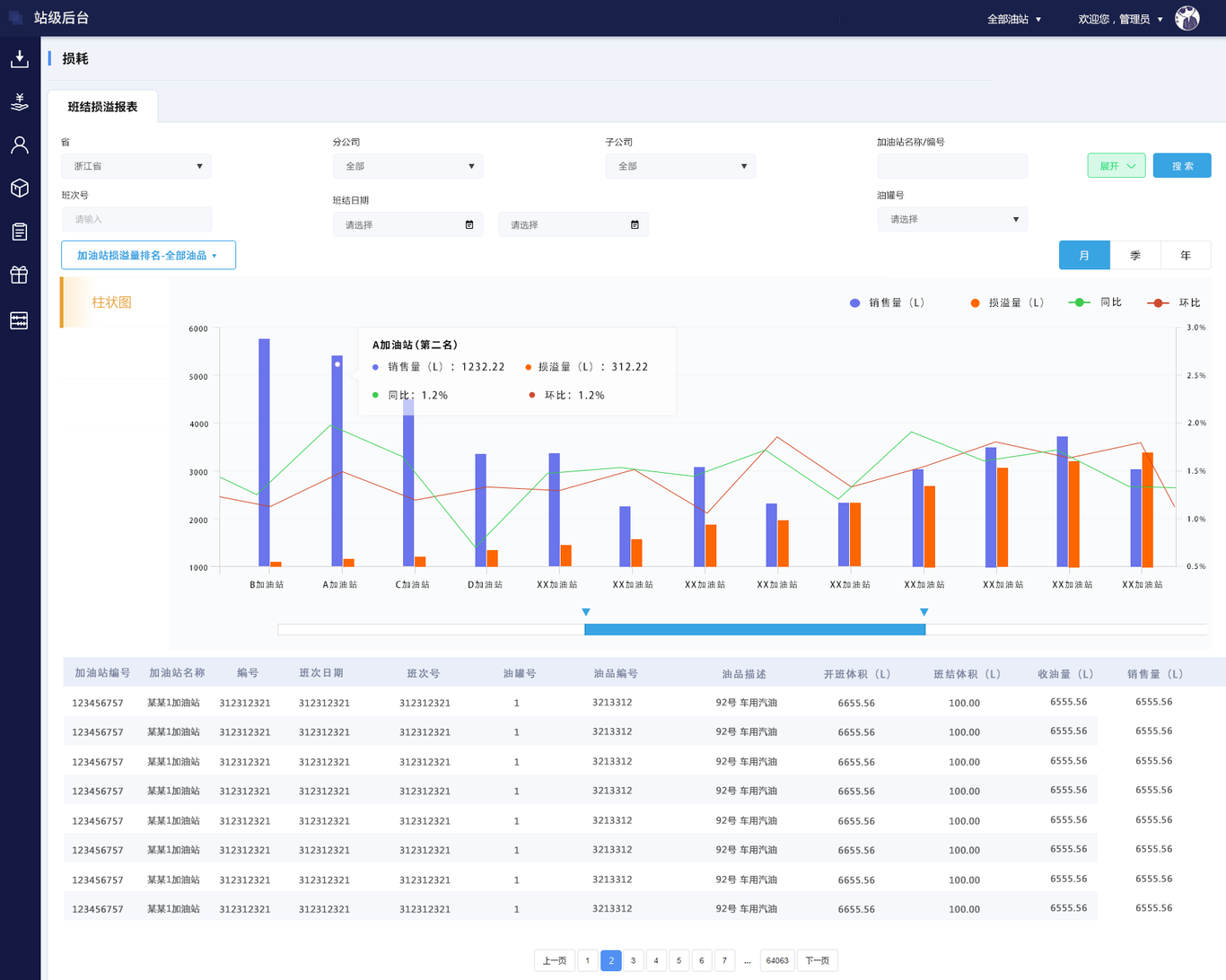Toggle 损溢量（L） legend series
The height and width of the screenshot is (980, 1226).
[x=1007, y=303]
